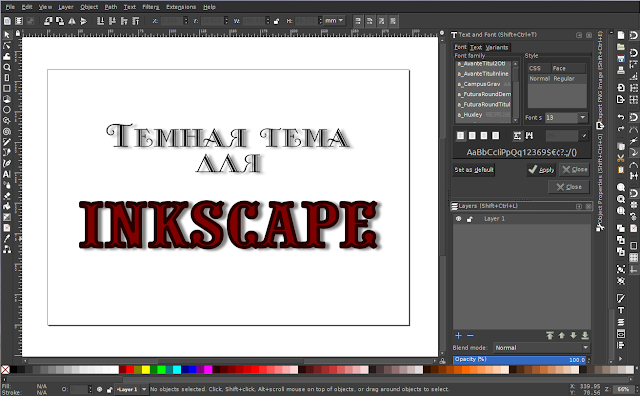The height and width of the screenshot is (396, 640).
Task: Flip selection vertically in top toolbar
Action: [x=83, y=21]
